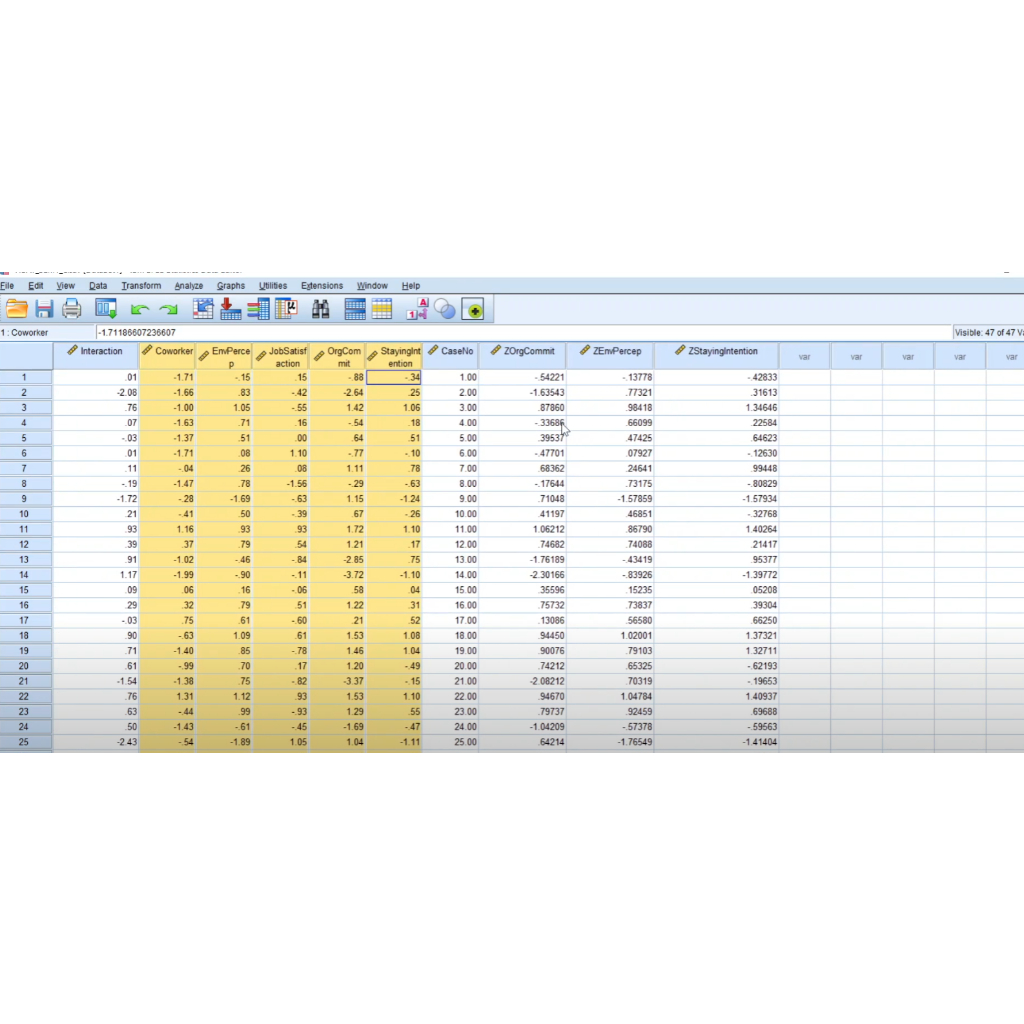
Task: Open Find with the binoculars icon
Action: tap(320, 309)
